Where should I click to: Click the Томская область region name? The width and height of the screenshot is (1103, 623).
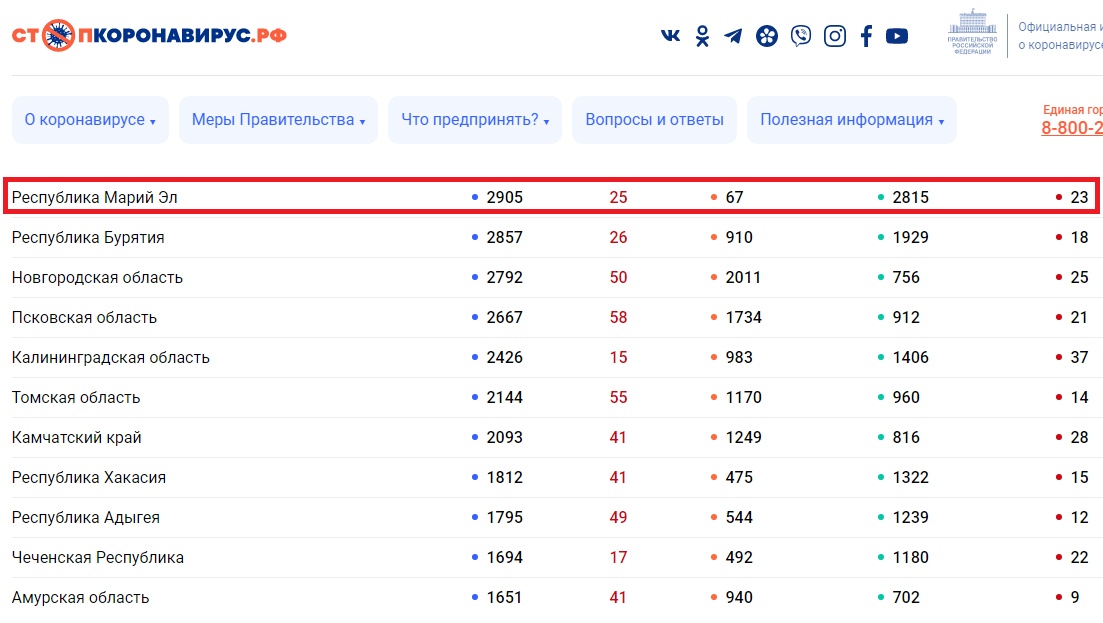click(76, 398)
